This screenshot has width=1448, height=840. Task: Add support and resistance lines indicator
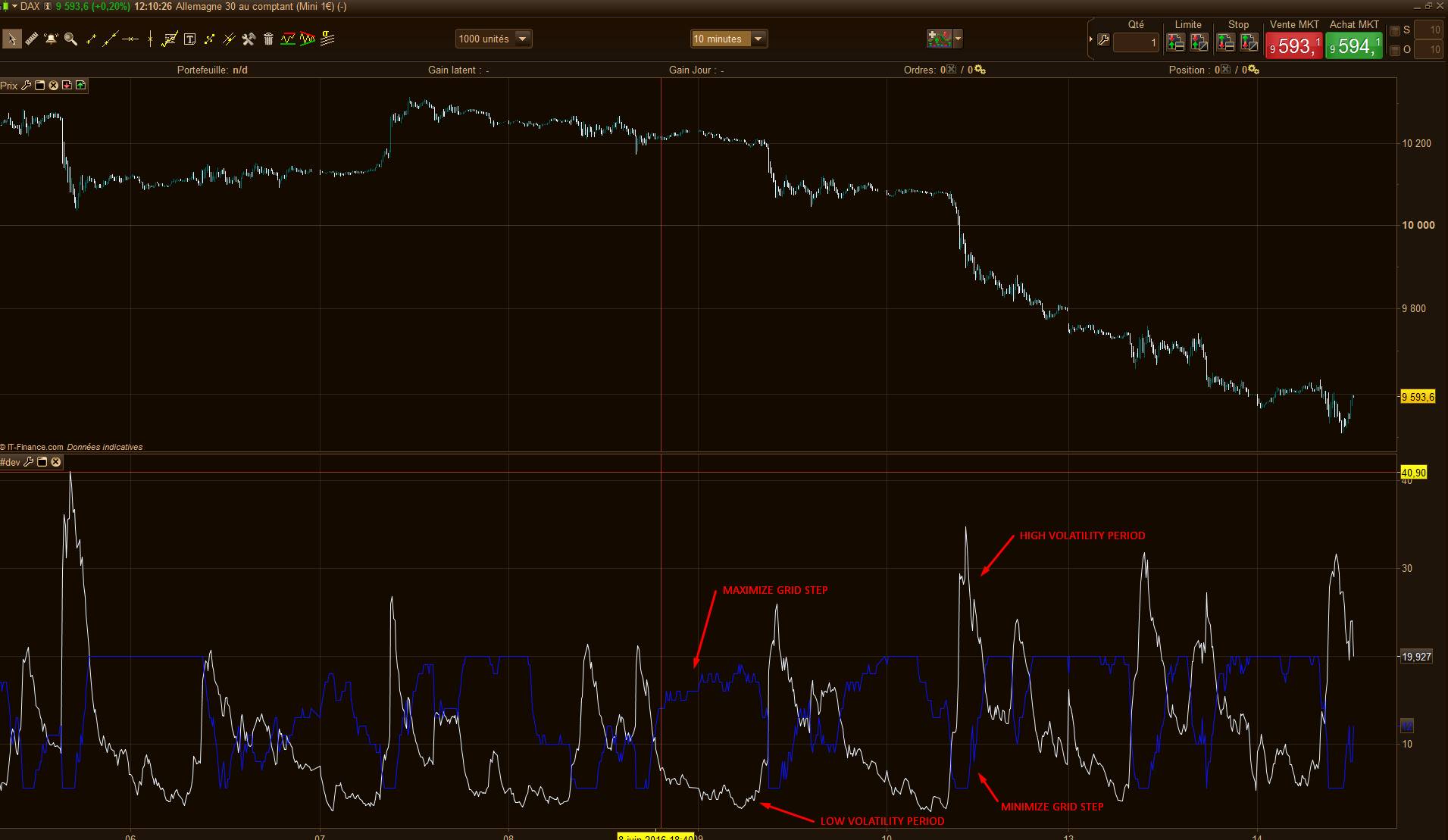288,39
